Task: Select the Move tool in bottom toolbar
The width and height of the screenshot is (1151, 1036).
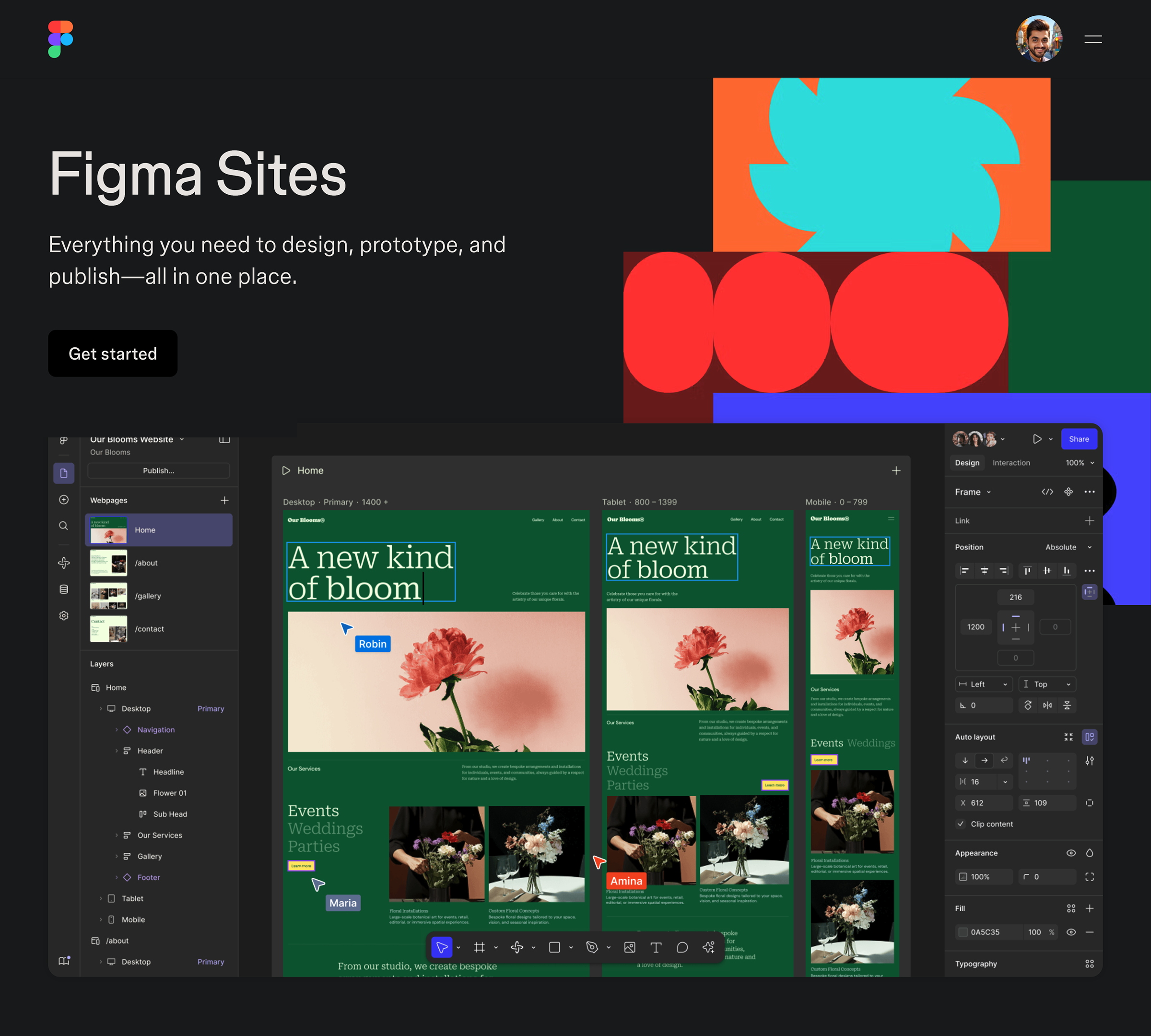Action: point(442,947)
